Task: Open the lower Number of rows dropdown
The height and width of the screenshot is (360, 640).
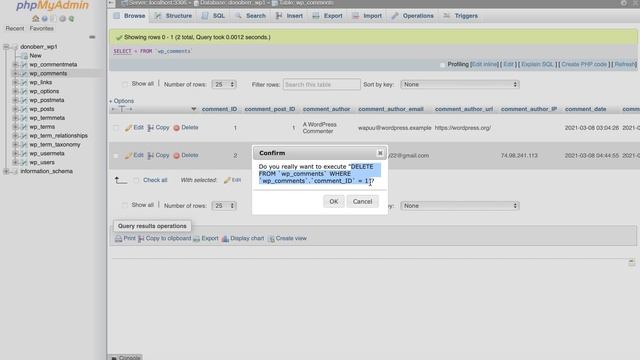Action: [x=224, y=206]
